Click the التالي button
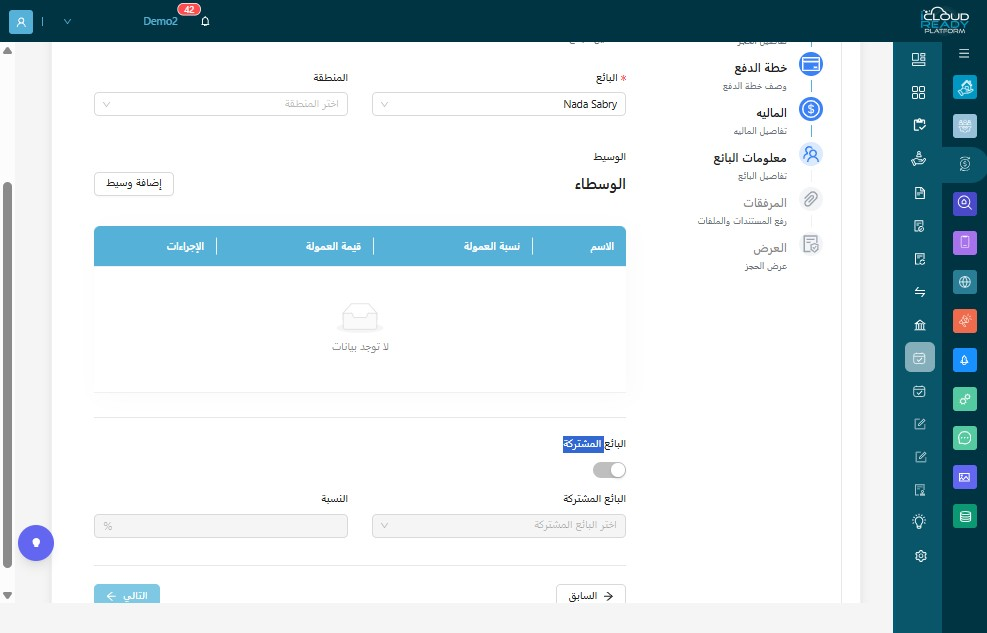Image resolution: width=987 pixels, height=633 pixels. [x=127, y=595]
